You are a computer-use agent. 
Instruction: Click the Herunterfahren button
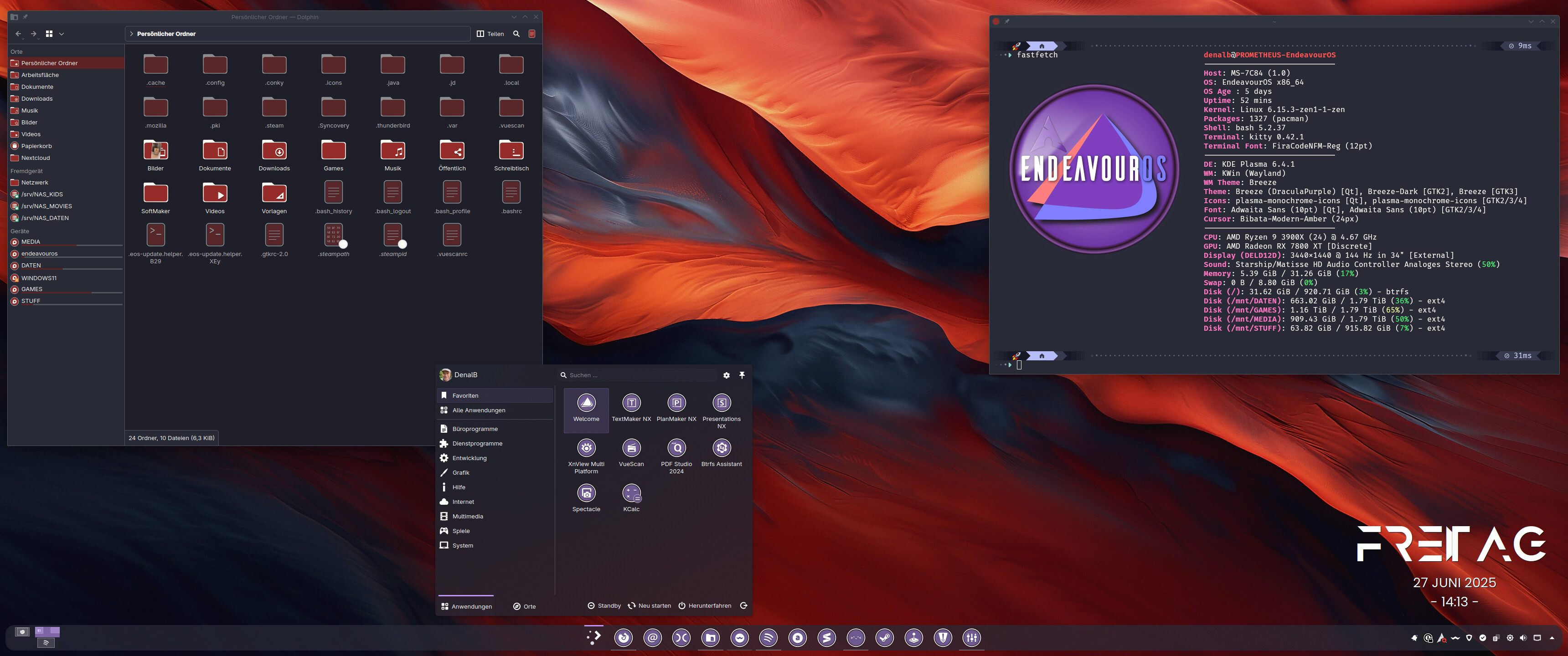tap(705, 605)
